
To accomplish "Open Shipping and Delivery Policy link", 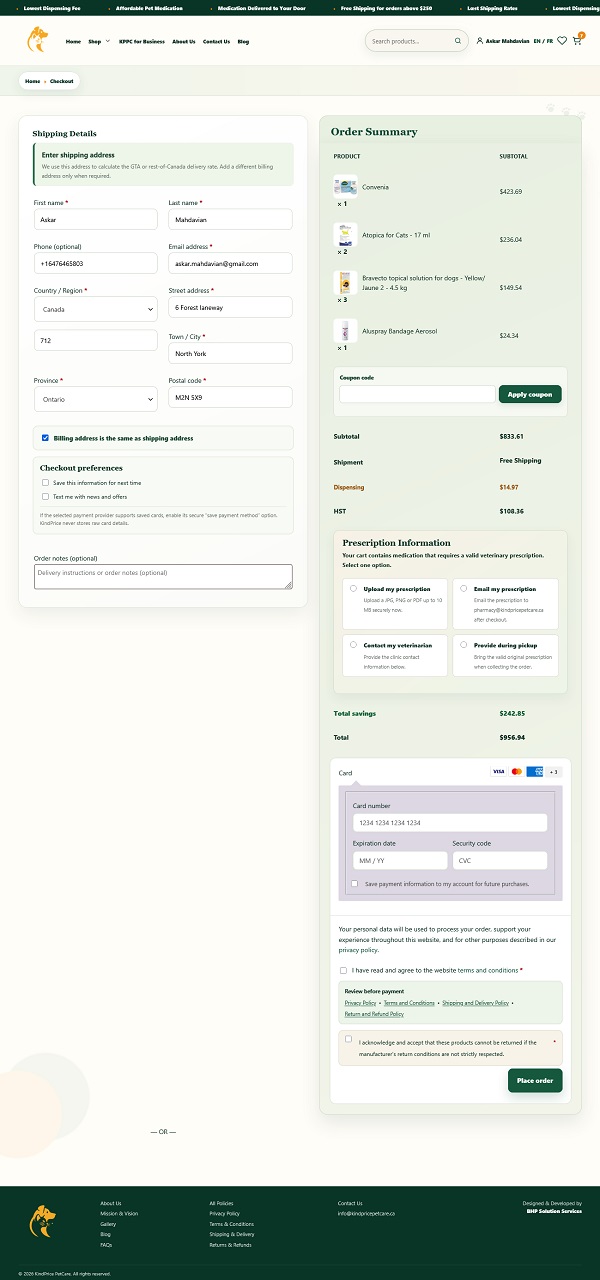I will (x=476, y=1003).
